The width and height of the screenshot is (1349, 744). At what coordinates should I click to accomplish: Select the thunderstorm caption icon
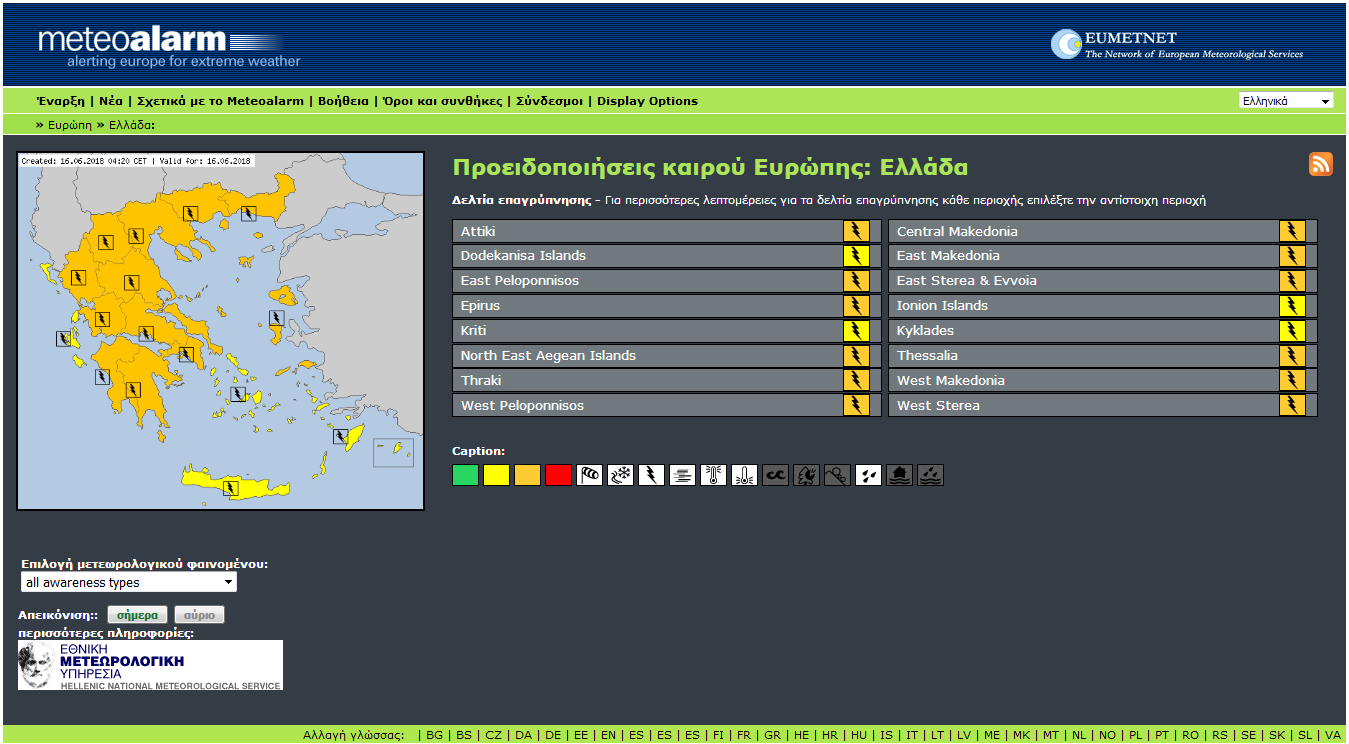coord(651,475)
